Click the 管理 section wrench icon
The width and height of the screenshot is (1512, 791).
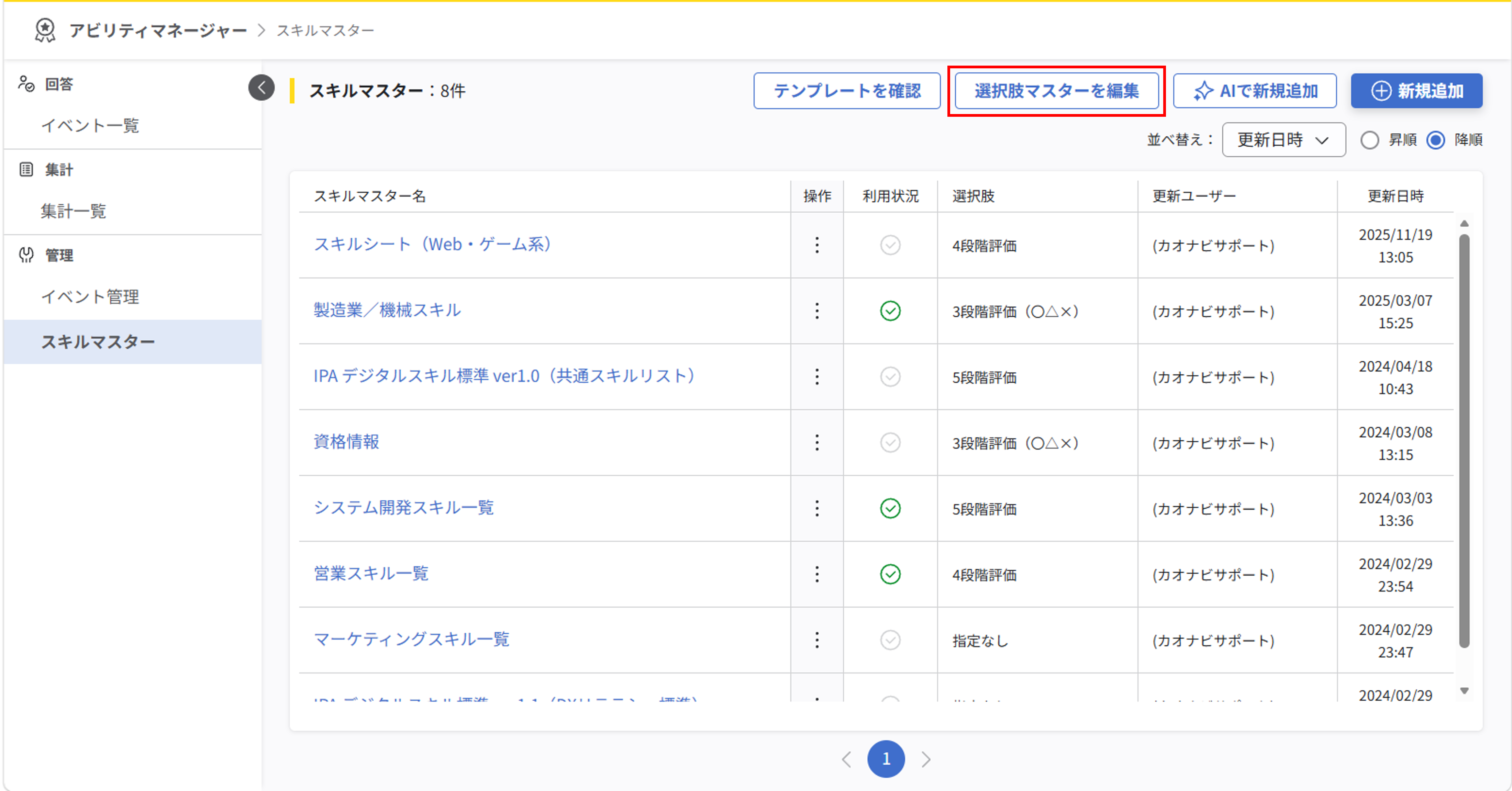click(26, 255)
